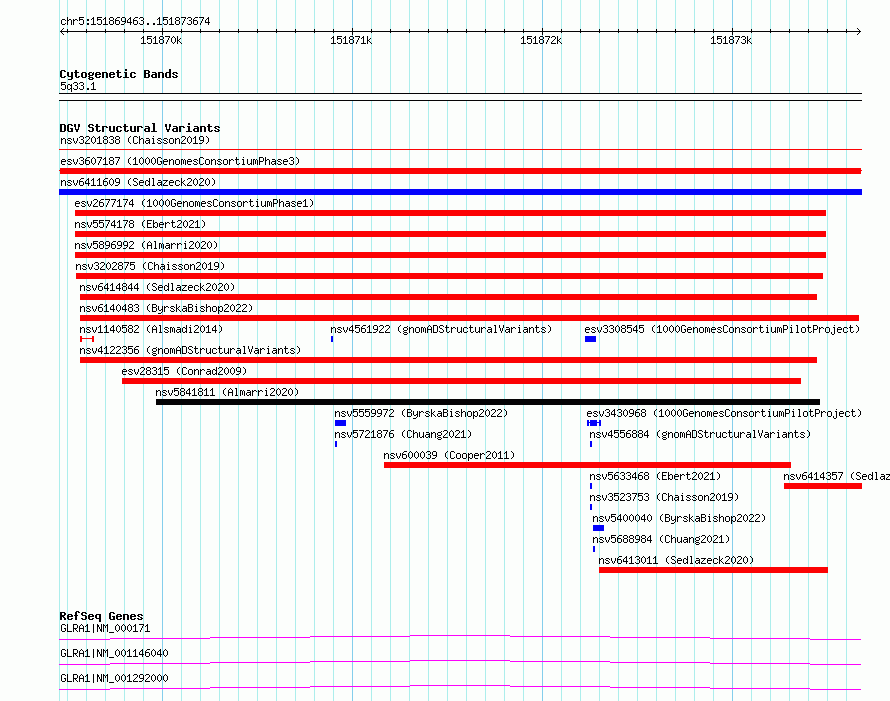Image resolution: width=890 pixels, height=701 pixels.
Task: Click the ruler's left arrow end
Action: click(x=62, y=32)
